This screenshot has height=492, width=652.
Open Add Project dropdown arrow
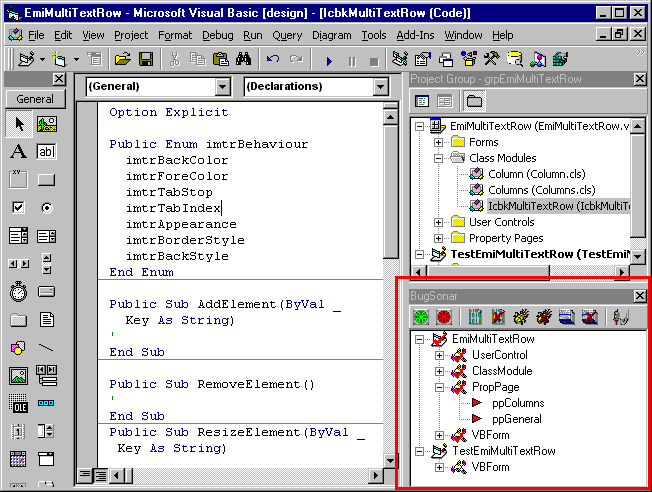42,60
